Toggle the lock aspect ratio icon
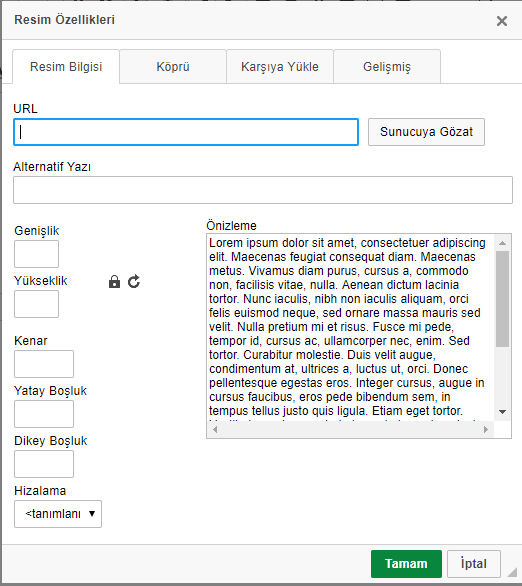This screenshot has width=522, height=586. (114, 281)
